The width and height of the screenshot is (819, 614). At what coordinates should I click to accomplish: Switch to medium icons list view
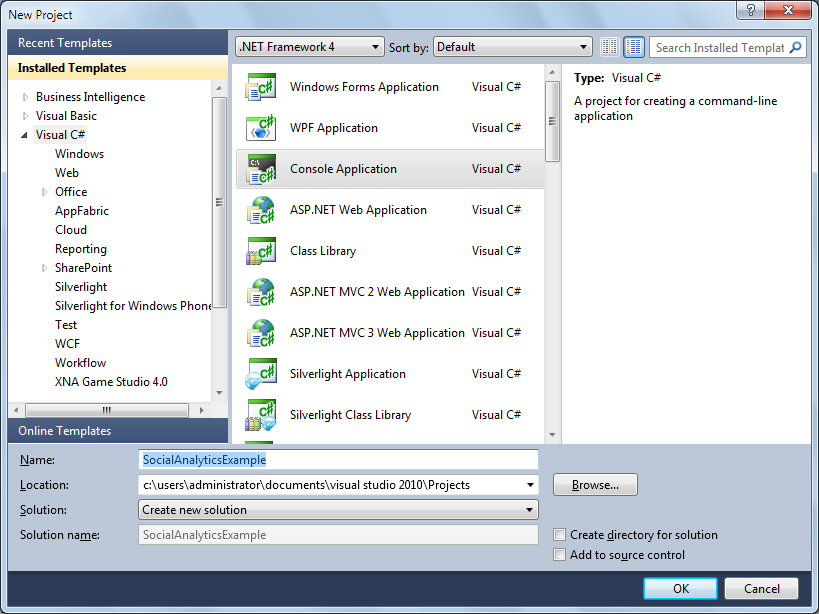tap(634, 47)
